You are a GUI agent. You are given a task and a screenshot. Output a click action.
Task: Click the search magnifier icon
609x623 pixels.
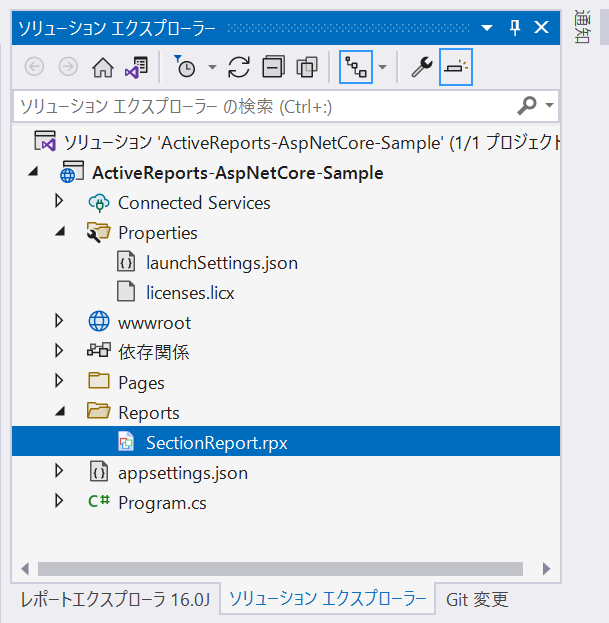[527, 105]
